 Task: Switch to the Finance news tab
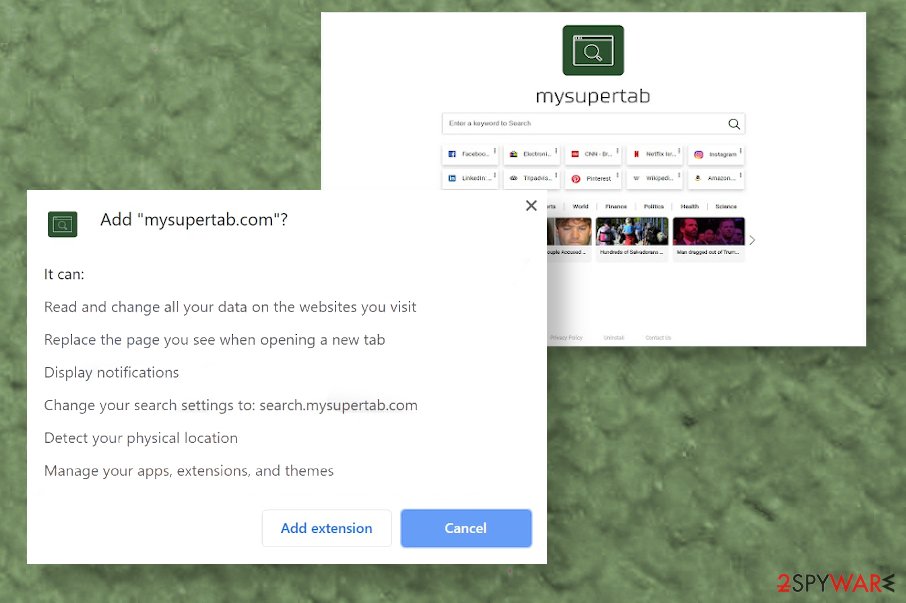click(x=616, y=206)
